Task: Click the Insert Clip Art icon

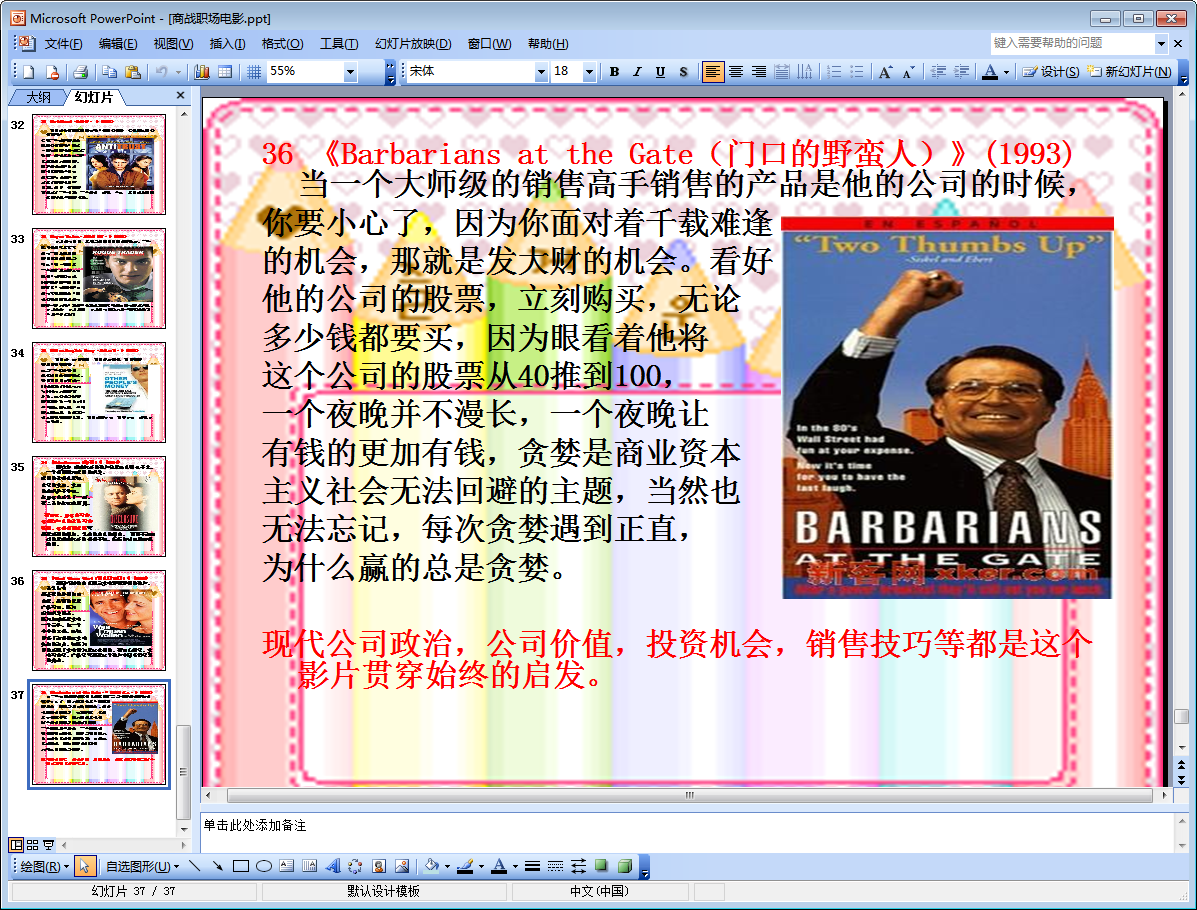Action: click(x=378, y=866)
